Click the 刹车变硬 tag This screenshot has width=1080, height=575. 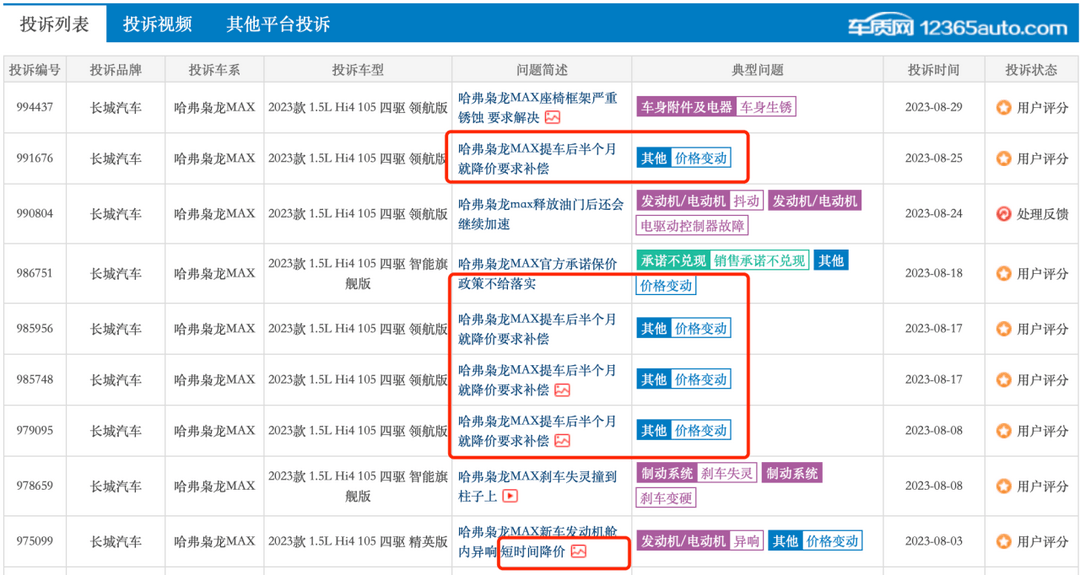tap(666, 497)
